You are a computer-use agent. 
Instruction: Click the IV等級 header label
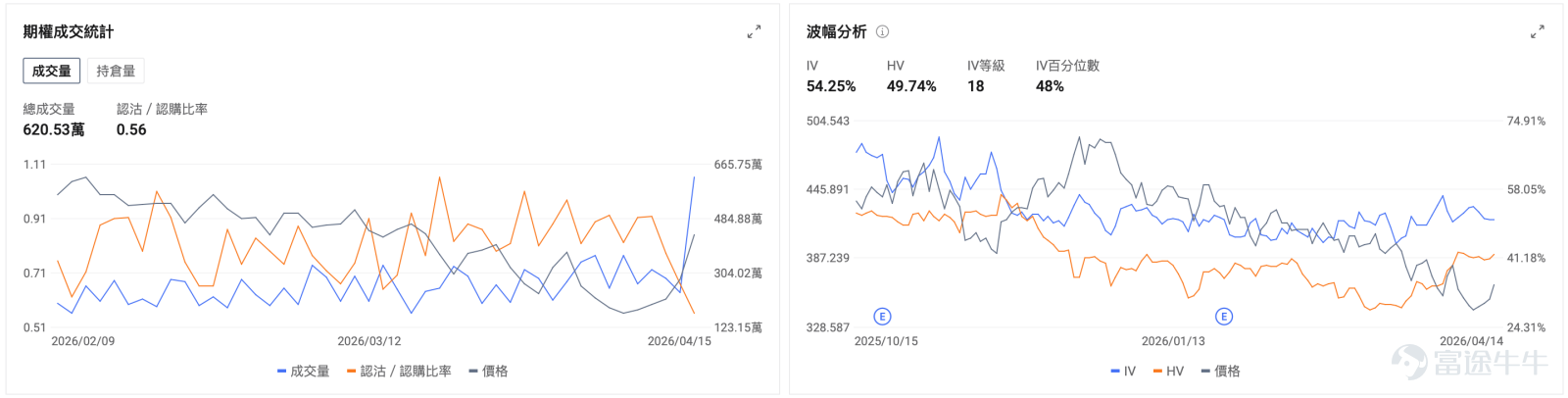point(986,66)
